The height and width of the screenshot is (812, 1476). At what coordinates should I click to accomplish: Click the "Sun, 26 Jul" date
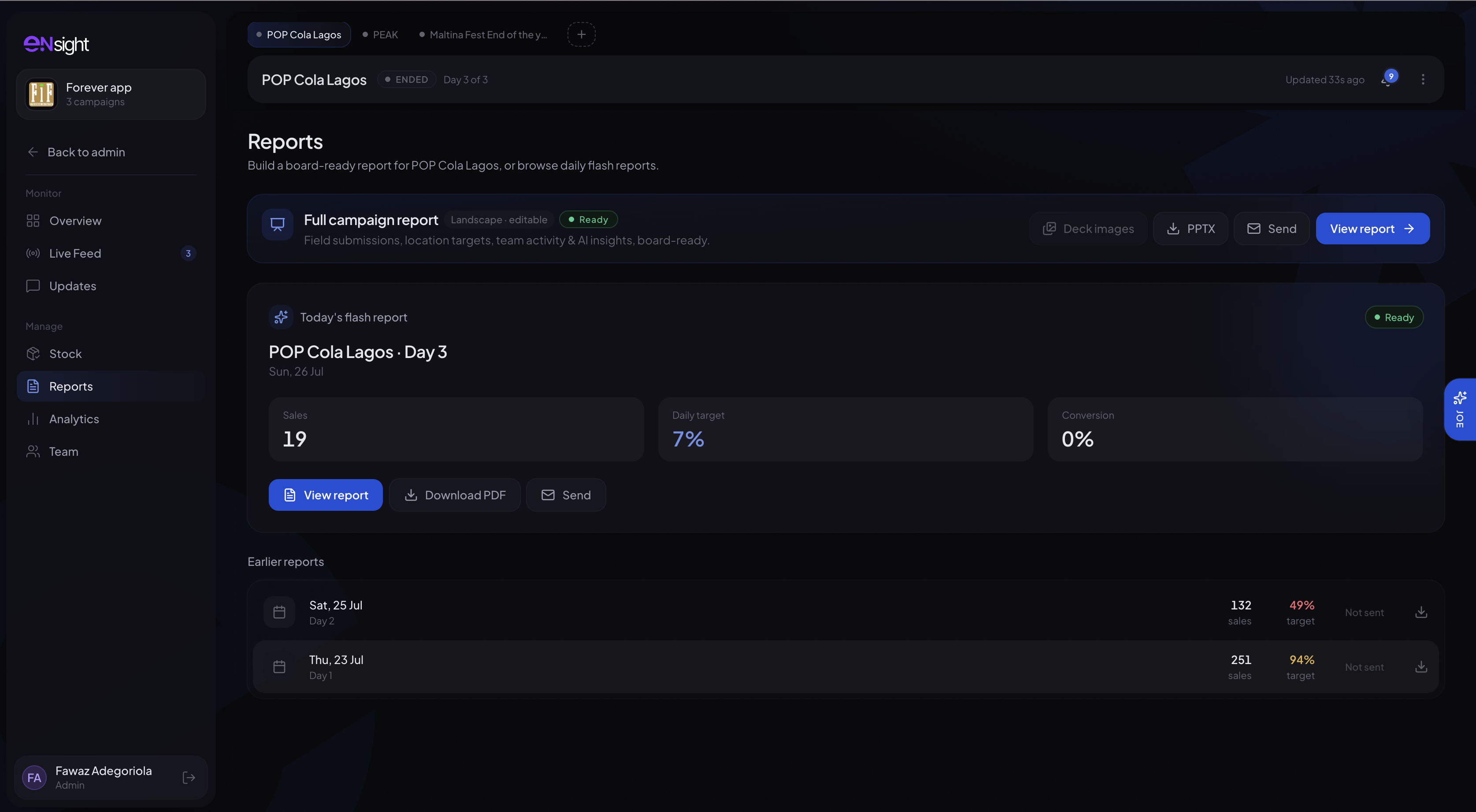(x=296, y=371)
